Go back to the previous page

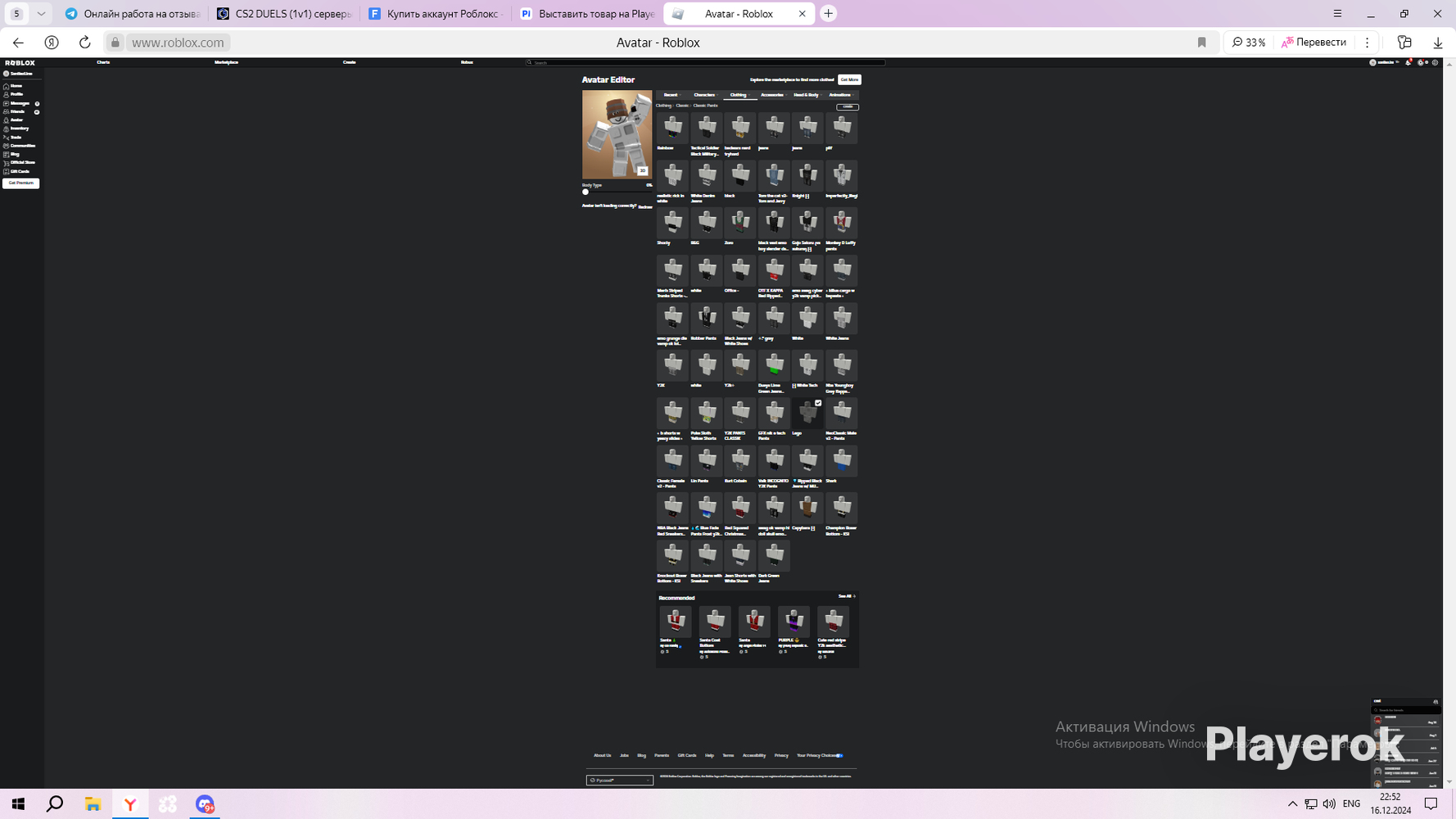click(x=18, y=43)
